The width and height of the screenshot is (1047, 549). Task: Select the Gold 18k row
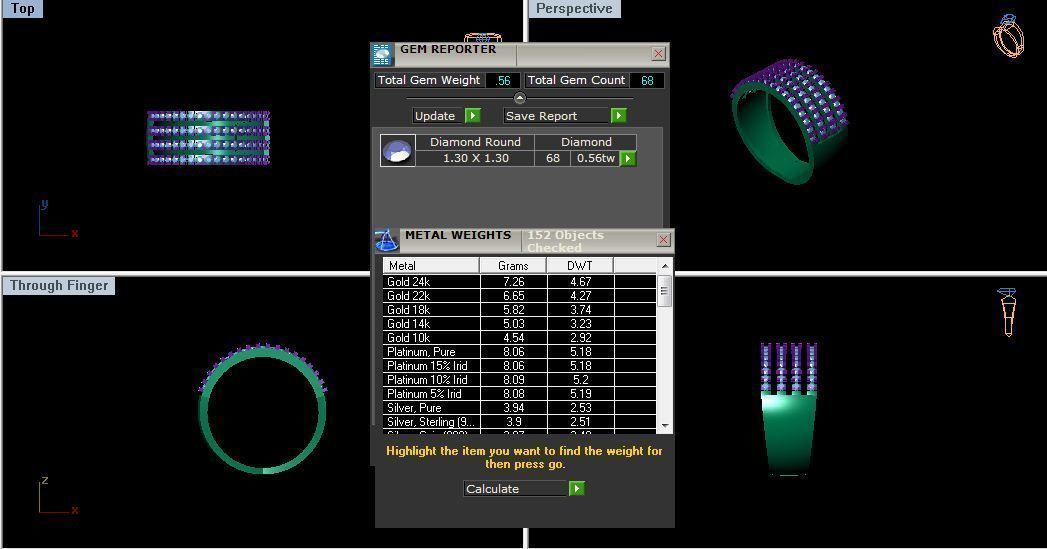click(x=519, y=310)
